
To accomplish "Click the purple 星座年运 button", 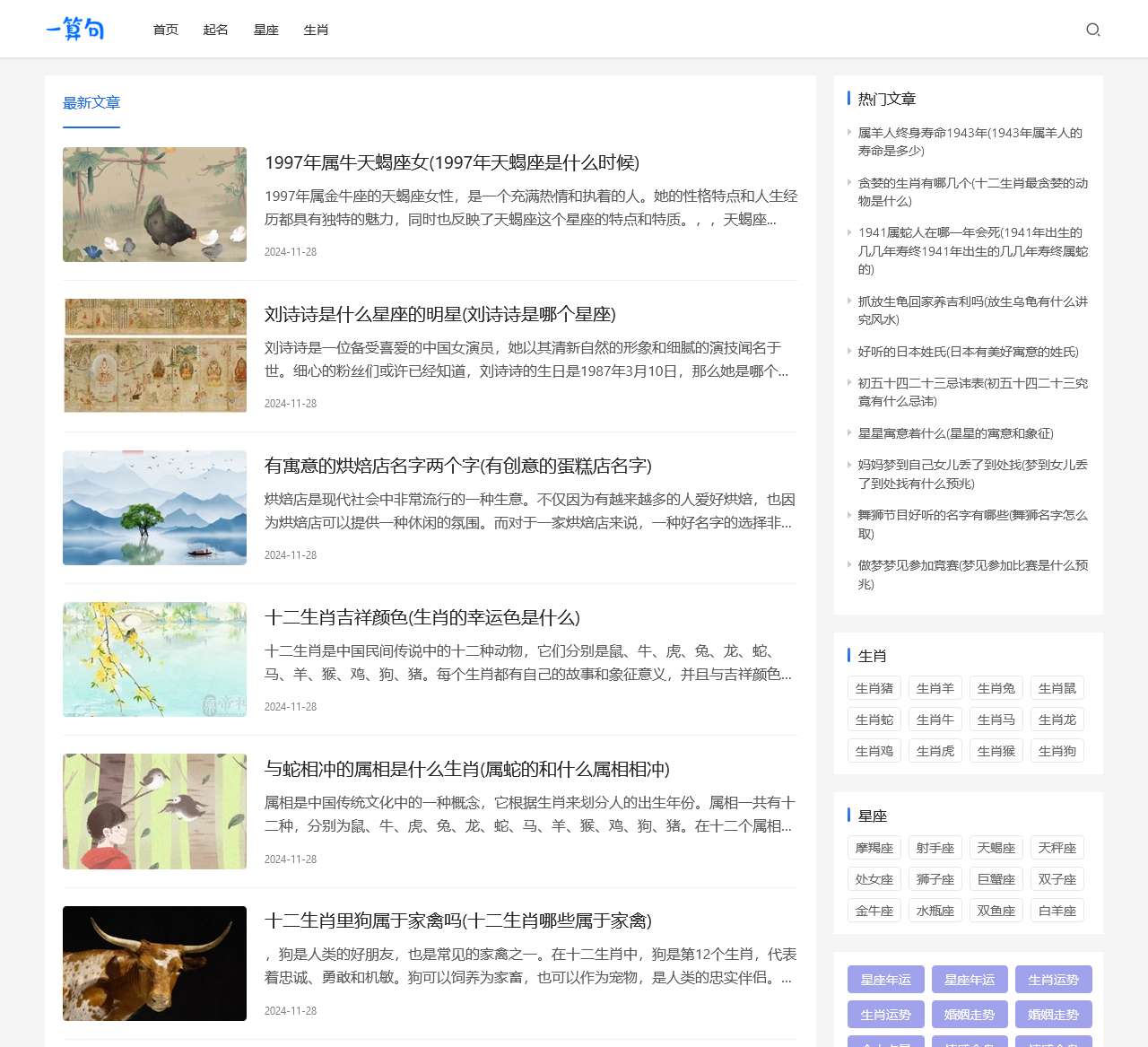I will [885, 980].
